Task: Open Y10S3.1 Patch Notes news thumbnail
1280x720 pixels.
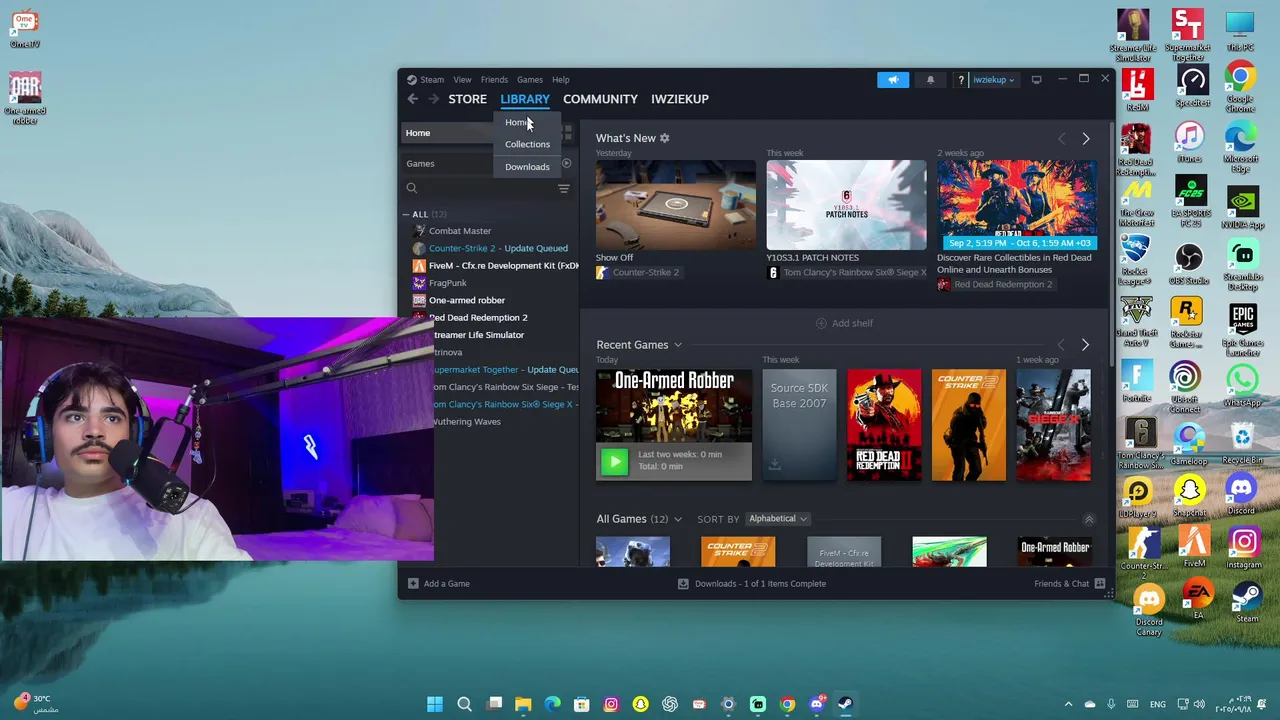Action: pos(847,204)
